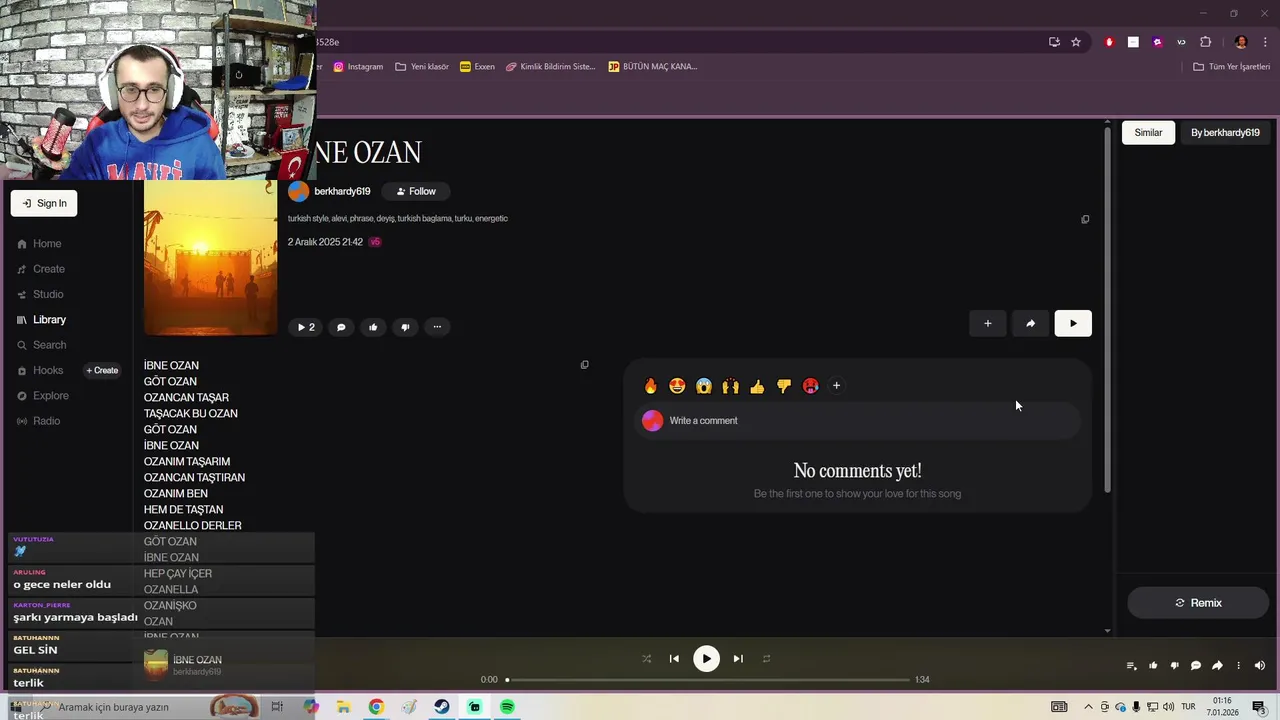Toggle repeat in the player bar
The width and height of the screenshot is (1280, 720).
coord(766,659)
